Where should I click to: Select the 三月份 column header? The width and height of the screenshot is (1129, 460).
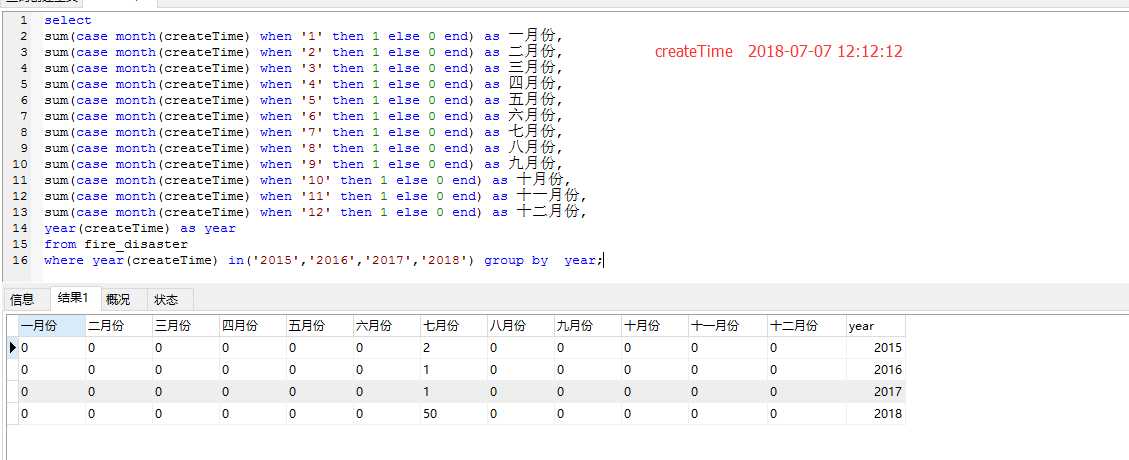[185, 325]
